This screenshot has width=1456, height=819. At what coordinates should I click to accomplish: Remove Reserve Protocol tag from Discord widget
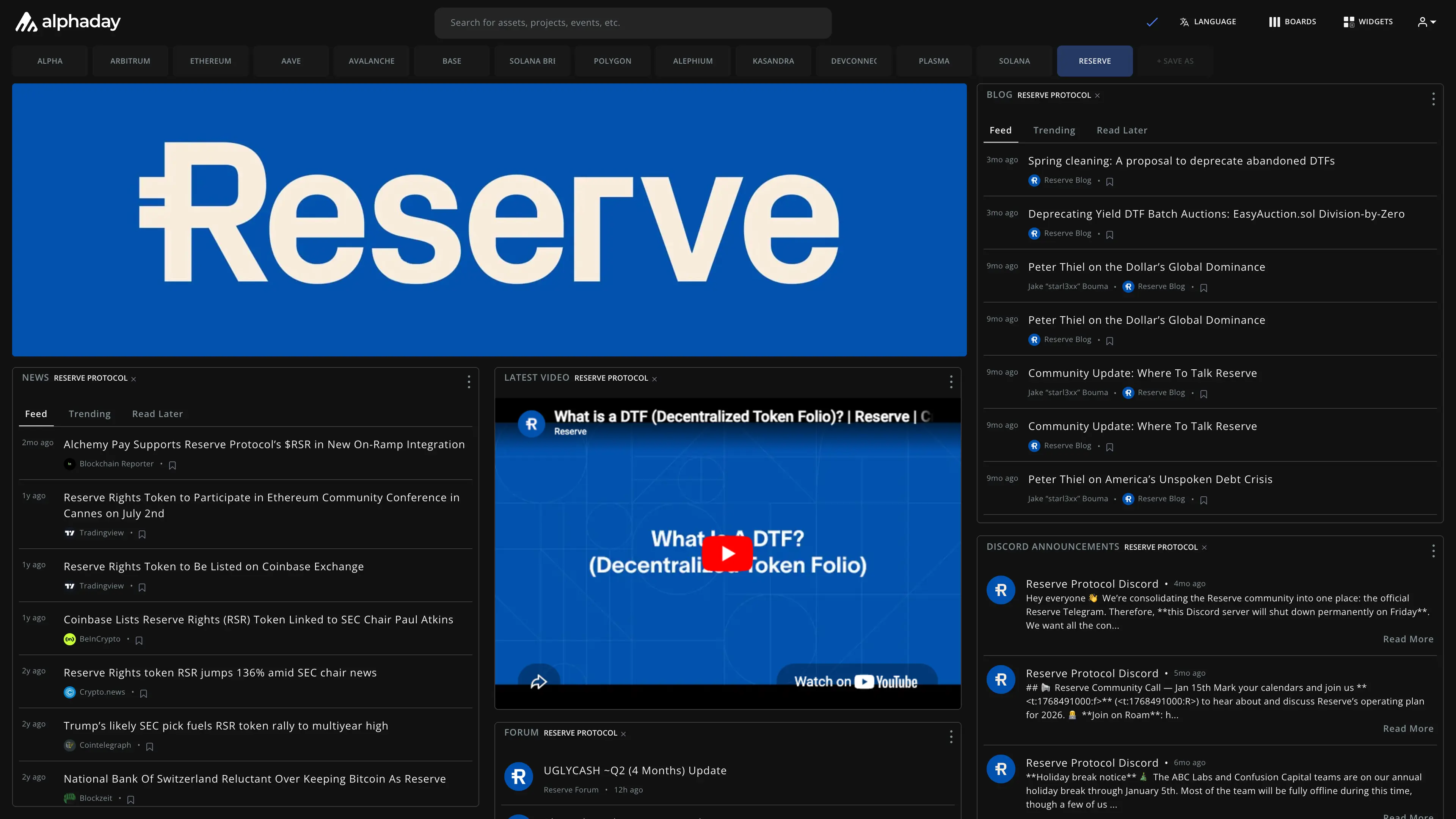tap(1204, 548)
